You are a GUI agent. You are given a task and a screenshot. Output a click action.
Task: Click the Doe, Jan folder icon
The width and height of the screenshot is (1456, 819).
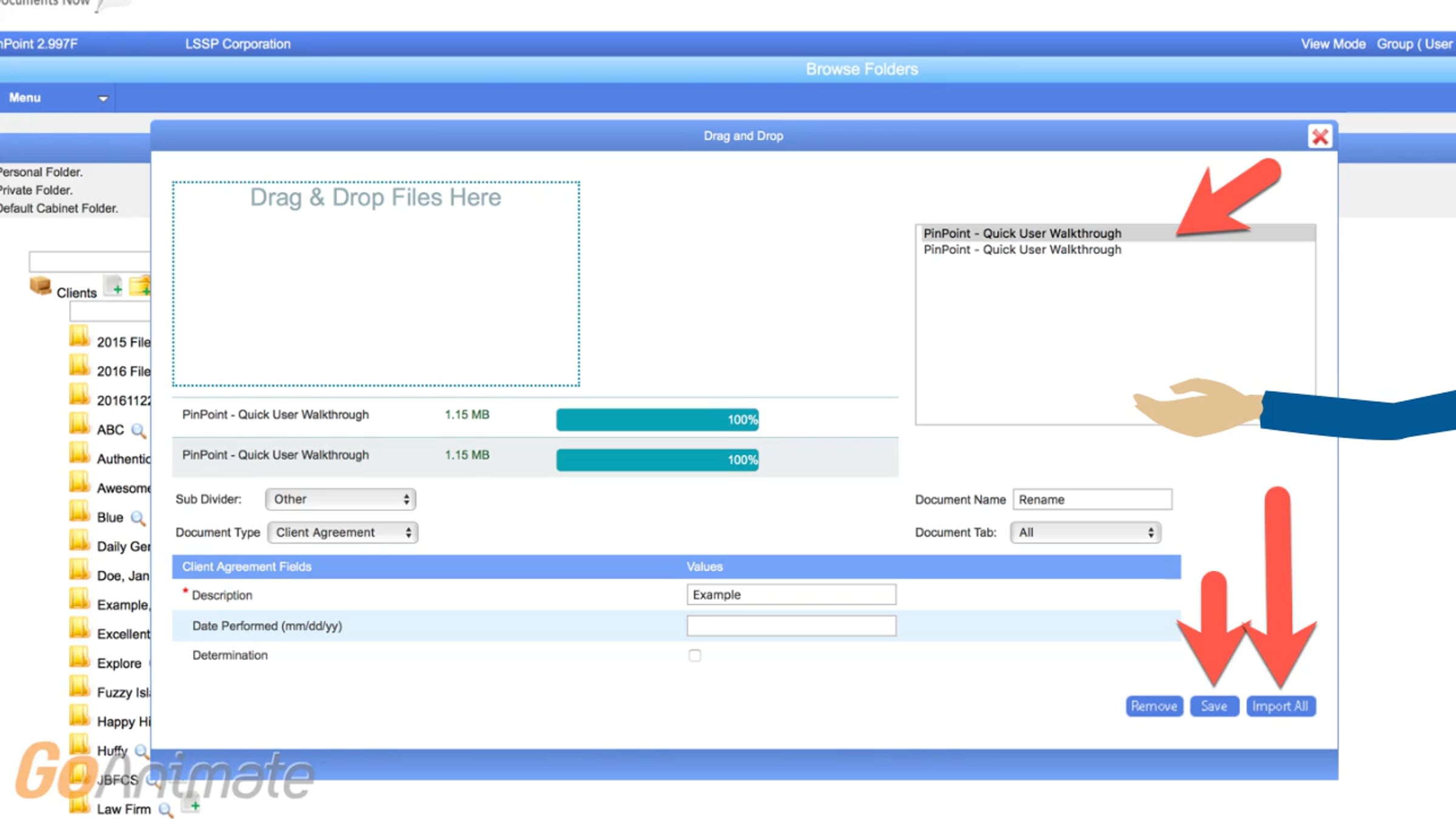(x=79, y=570)
